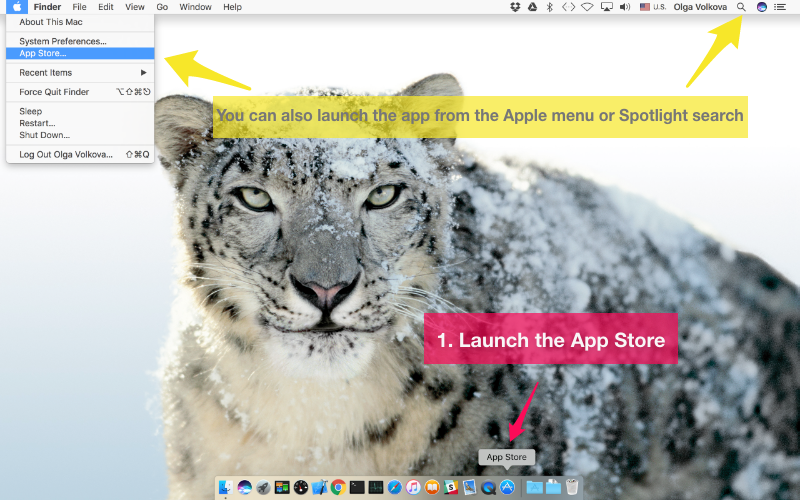
Task: Click the App Store icon in Dock
Action: click(507, 487)
